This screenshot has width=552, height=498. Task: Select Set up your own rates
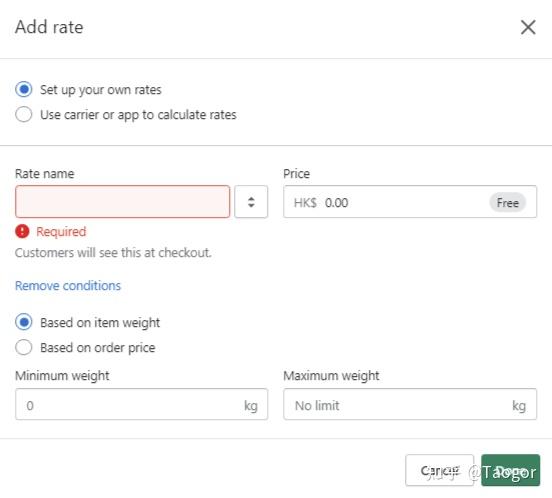tap(24, 89)
